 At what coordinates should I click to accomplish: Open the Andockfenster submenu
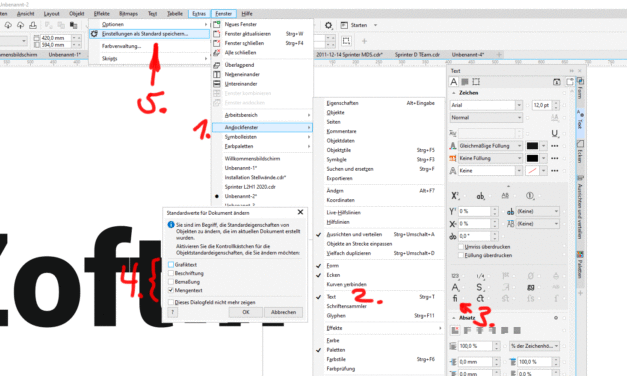tap(262, 127)
